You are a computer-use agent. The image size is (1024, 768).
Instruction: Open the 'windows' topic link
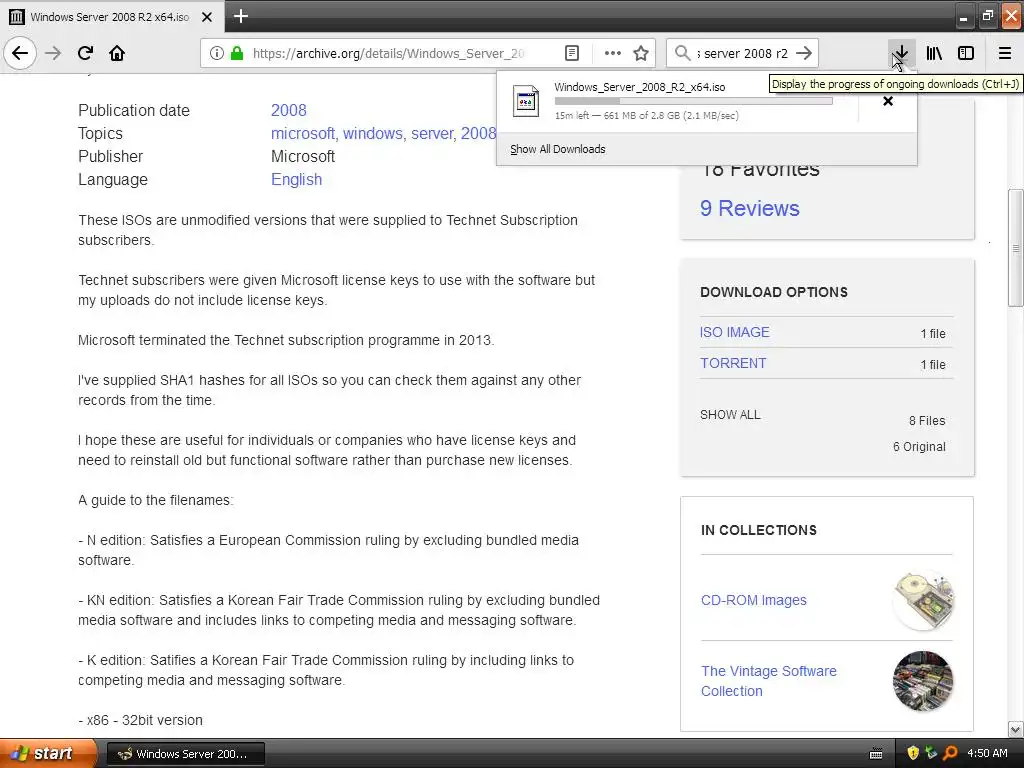coord(374,133)
